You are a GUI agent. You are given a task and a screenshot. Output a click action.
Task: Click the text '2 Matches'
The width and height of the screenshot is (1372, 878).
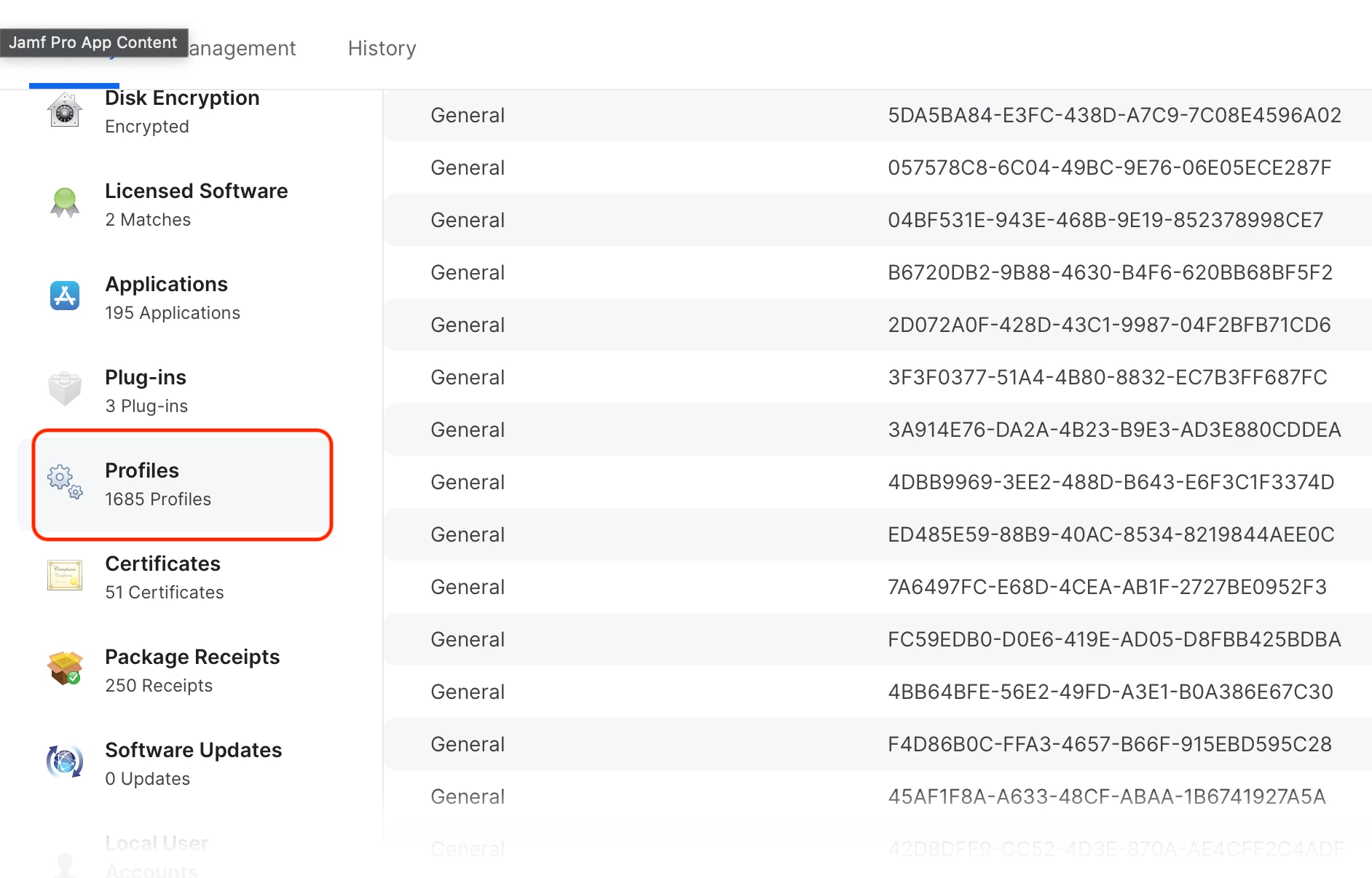[148, 220]
